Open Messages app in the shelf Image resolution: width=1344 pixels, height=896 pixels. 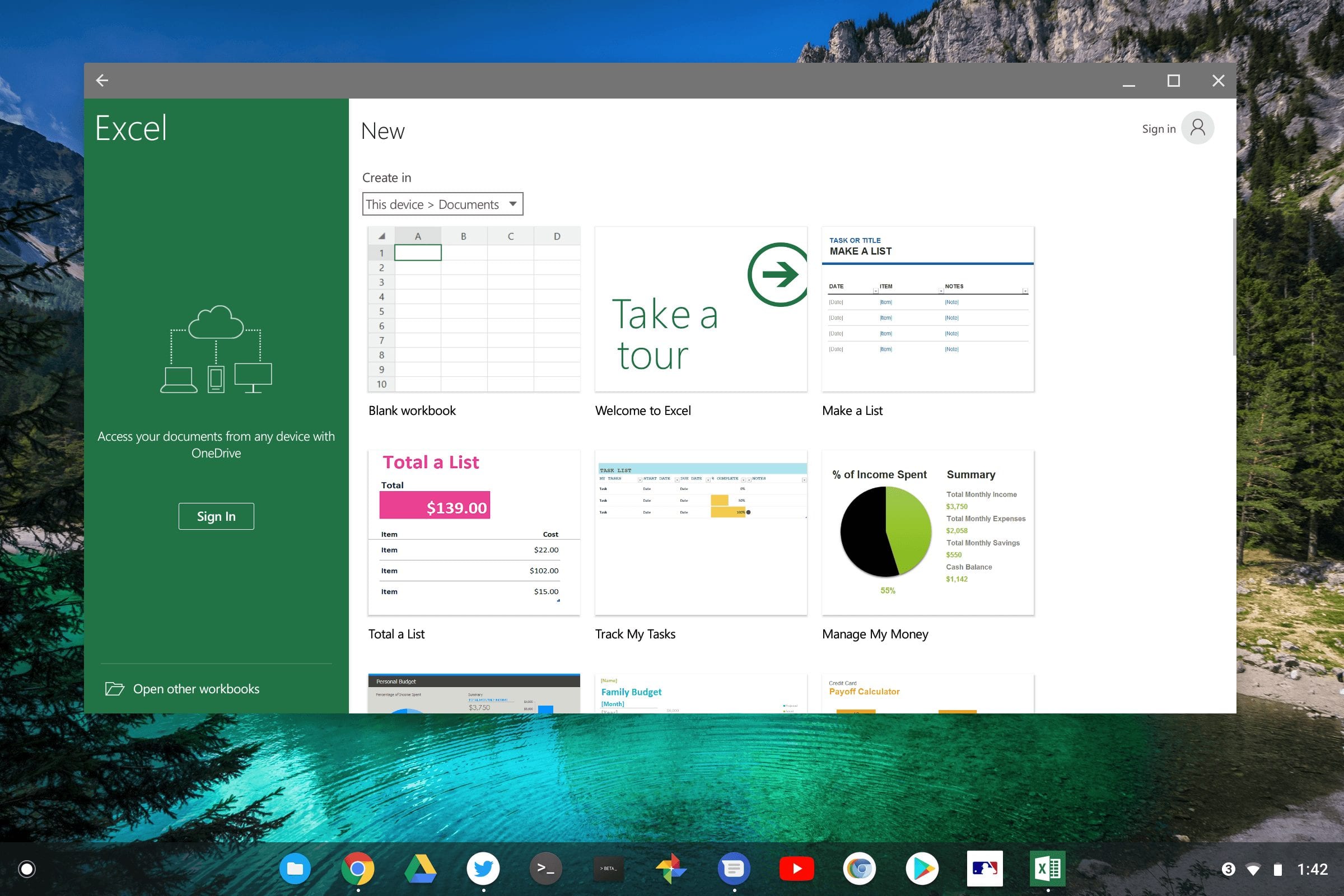pos(734,869)
